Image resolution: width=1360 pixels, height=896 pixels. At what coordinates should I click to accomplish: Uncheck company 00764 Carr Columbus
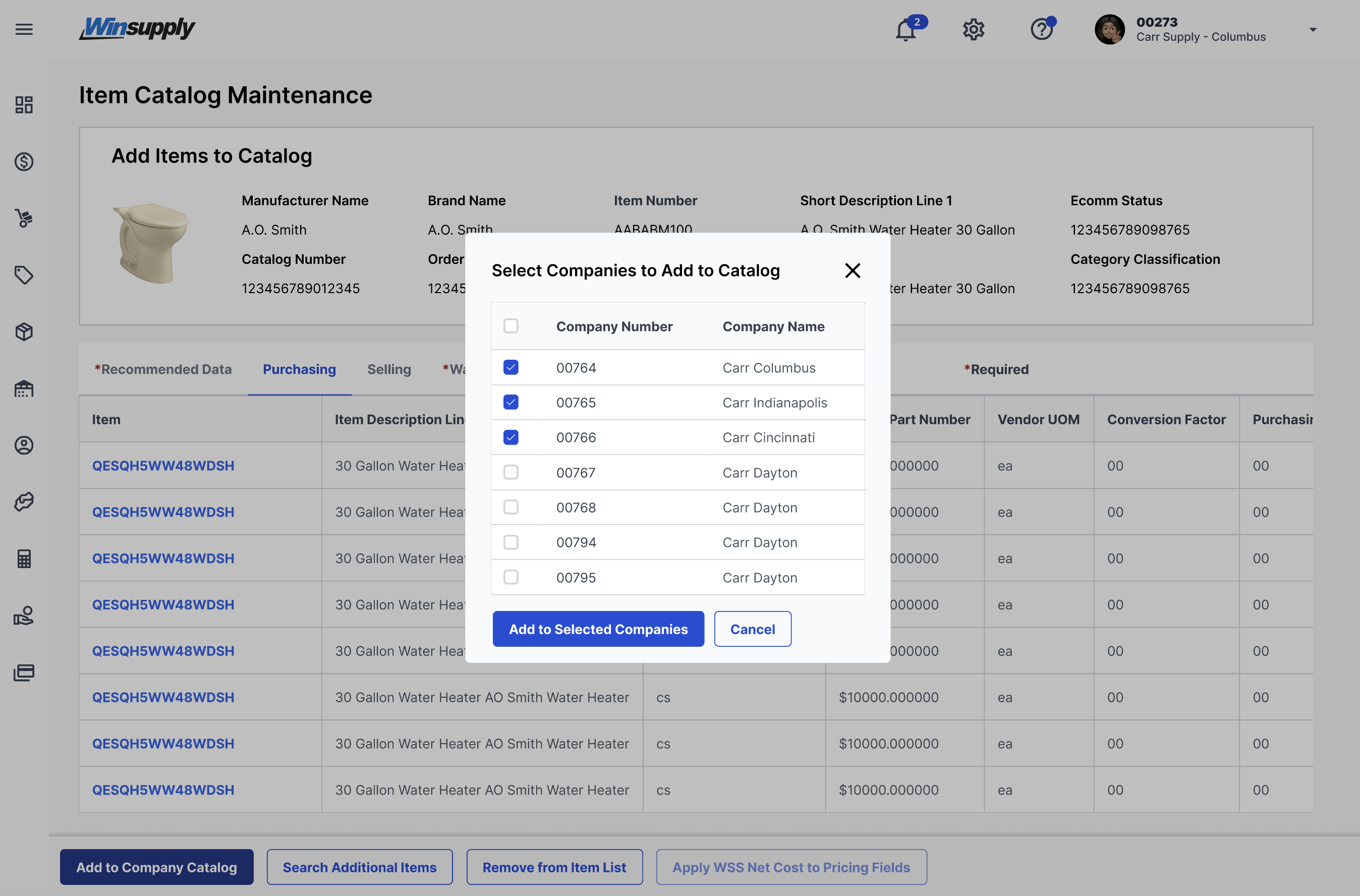point(511,367)
